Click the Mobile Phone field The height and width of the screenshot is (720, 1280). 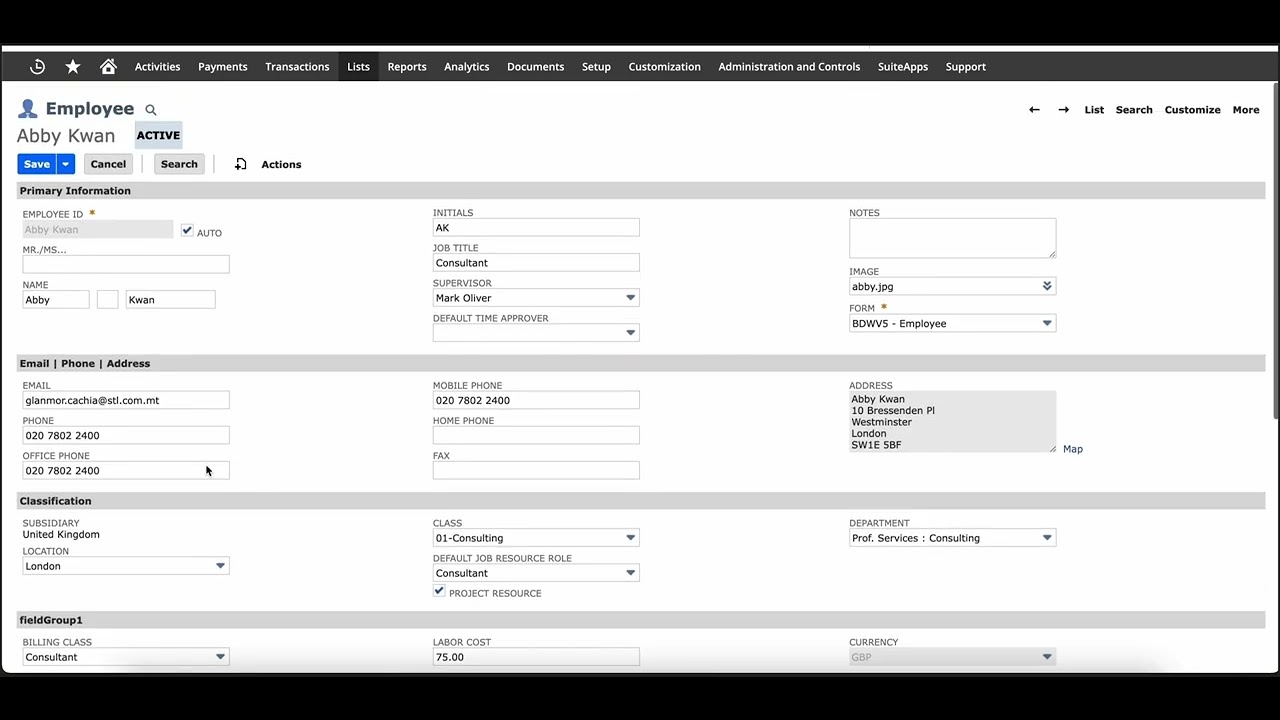(x=536, y=400)
